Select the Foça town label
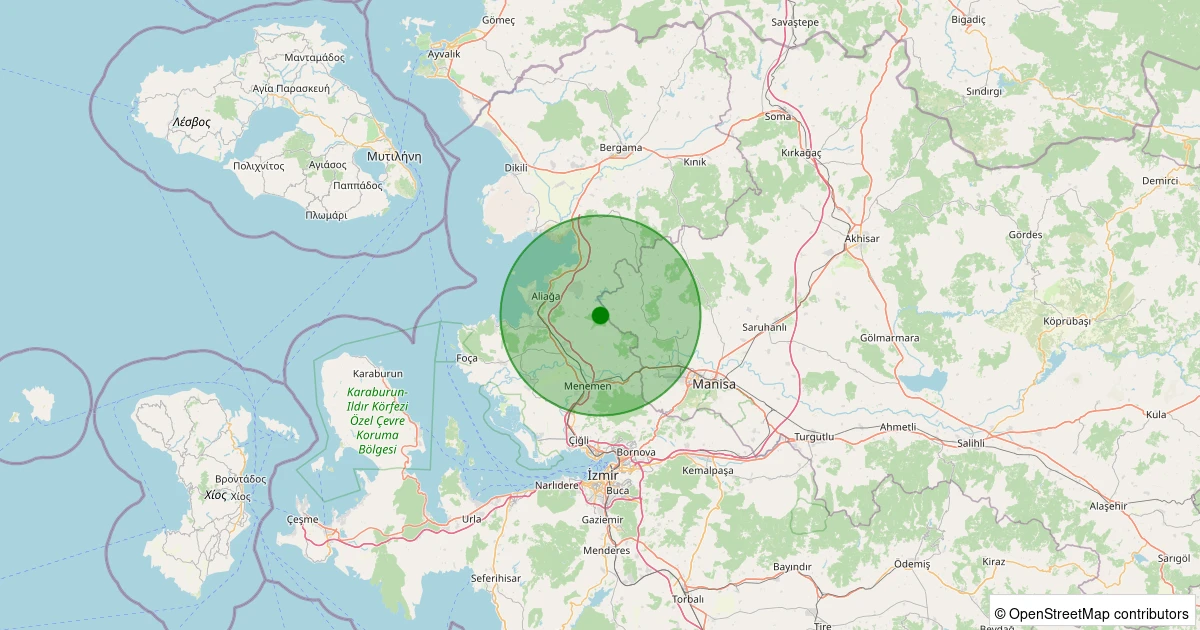This screenshot has height=630, width=1200. [x=467, y=358]
